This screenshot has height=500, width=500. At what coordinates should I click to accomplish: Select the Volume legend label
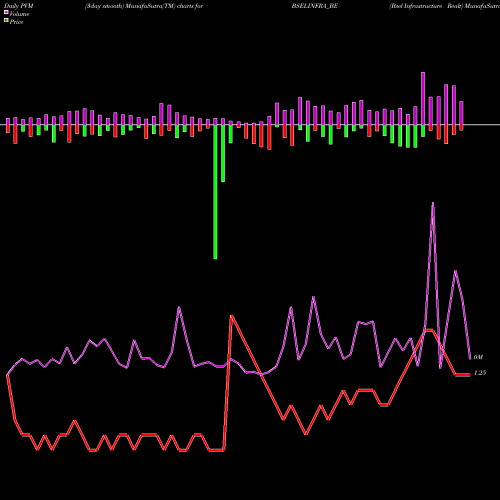[19, 14]
